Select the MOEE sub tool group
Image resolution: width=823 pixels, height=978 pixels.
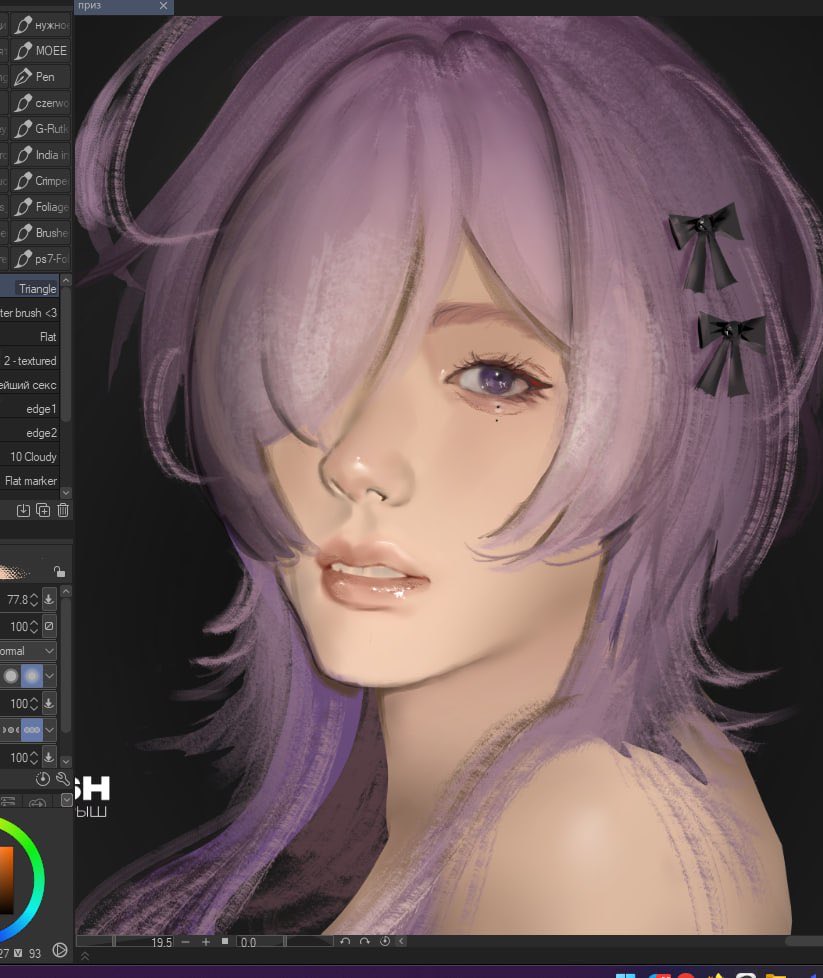click(41, 51)
